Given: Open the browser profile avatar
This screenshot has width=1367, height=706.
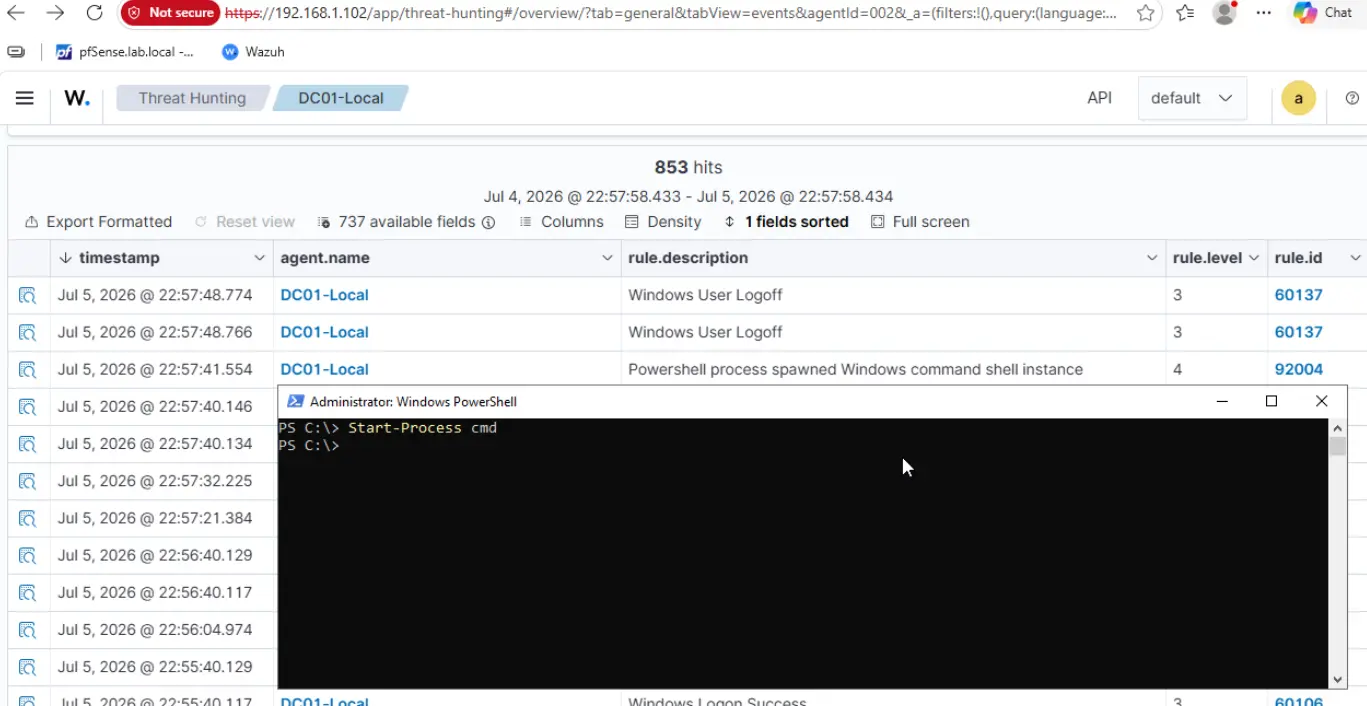Looking at the screenshot, I should pos(1224,13).
